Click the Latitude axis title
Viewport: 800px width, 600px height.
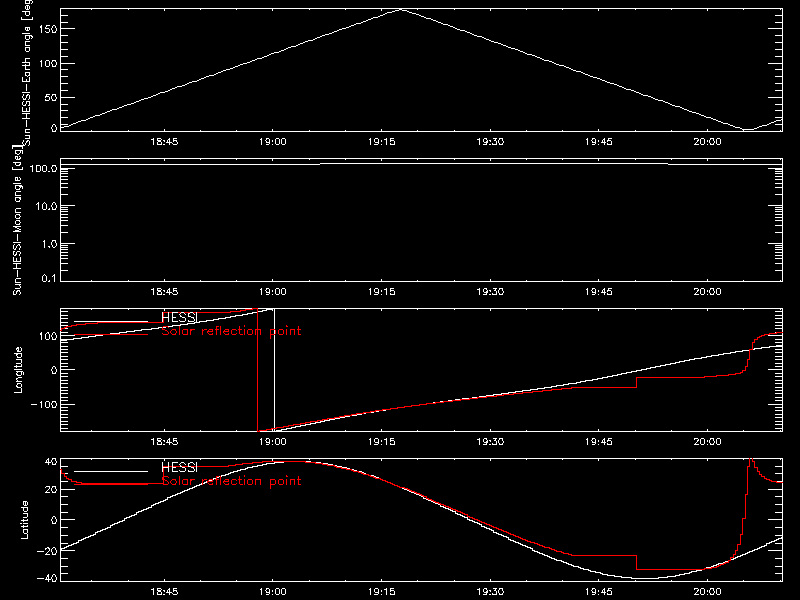click(x=24, y=520)
